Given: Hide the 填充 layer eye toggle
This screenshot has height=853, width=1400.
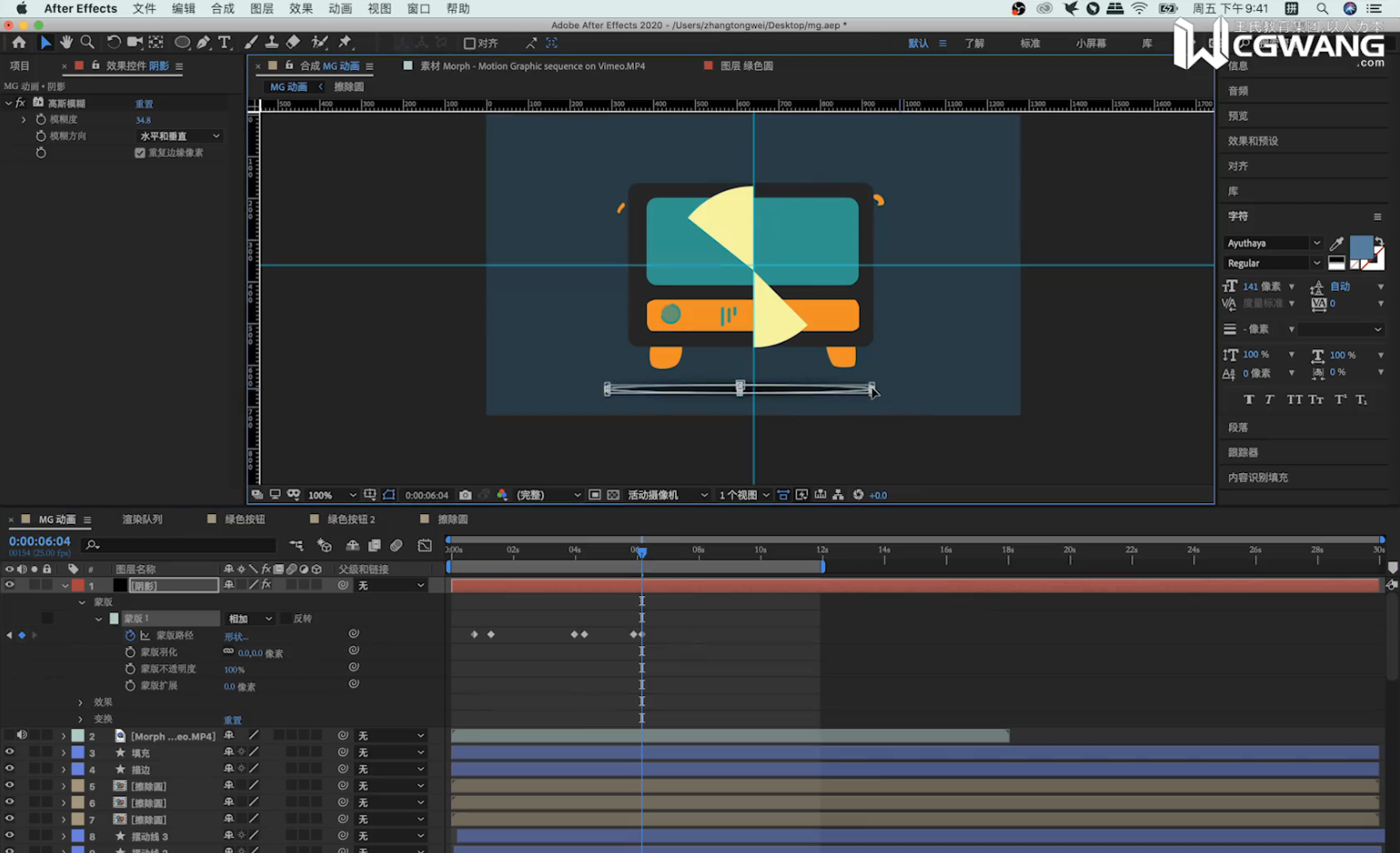Looking at the screenshot, I should [x=10, y=753].
